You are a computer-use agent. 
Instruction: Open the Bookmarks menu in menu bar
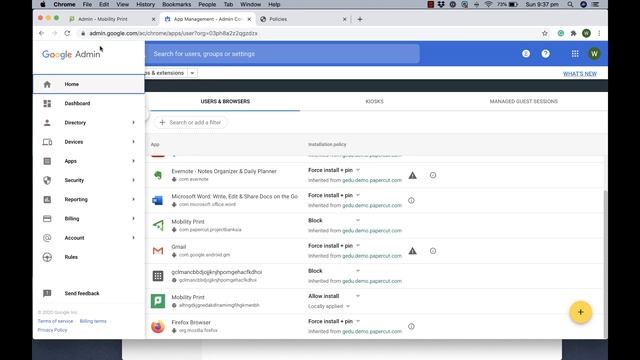tap(176, 4)
